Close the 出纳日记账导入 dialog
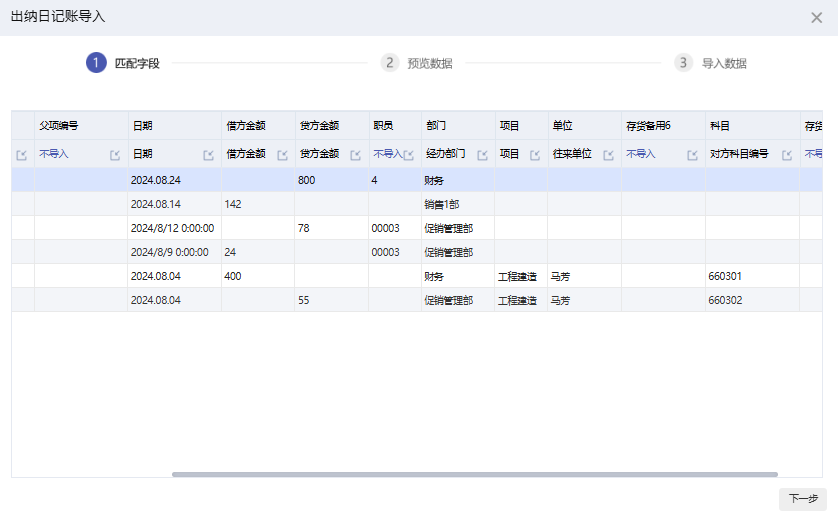The width and height of the screenshot is (838, 521). (x=817, y=17)
